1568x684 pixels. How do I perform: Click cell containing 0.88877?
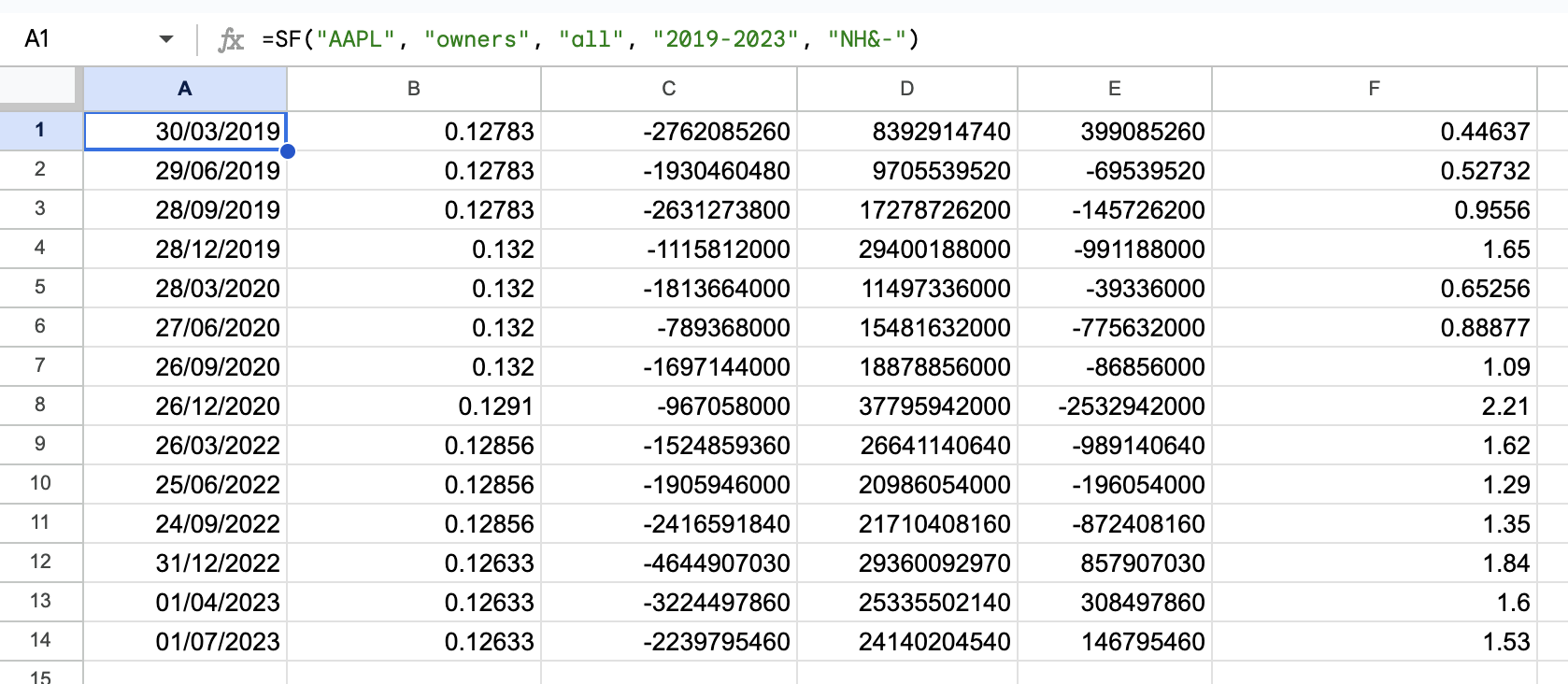click(x=1375, y=327)
